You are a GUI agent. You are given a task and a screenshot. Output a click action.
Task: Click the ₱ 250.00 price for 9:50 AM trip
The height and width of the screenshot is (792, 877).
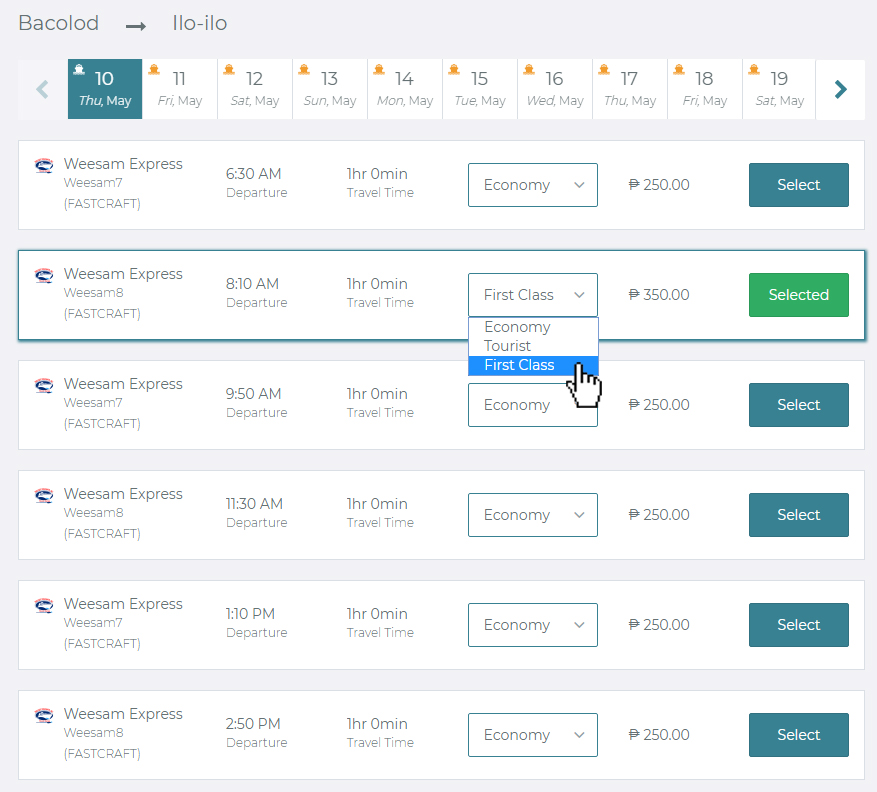(x=659, y=405)
